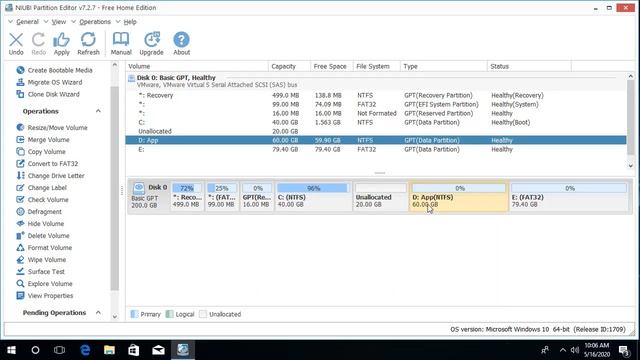Open the Clone Disk Wizard

coord(48,94)
